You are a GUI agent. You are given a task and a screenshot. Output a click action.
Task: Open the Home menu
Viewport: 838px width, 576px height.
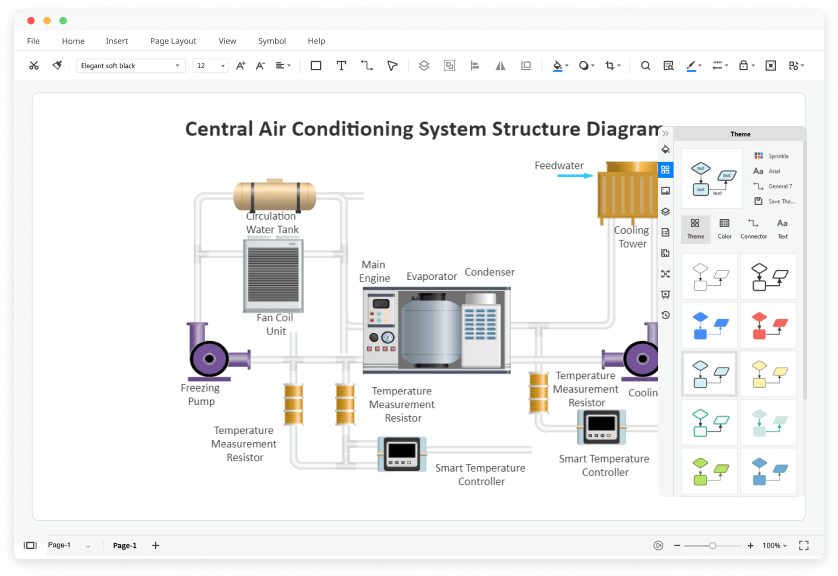[73, 41]
